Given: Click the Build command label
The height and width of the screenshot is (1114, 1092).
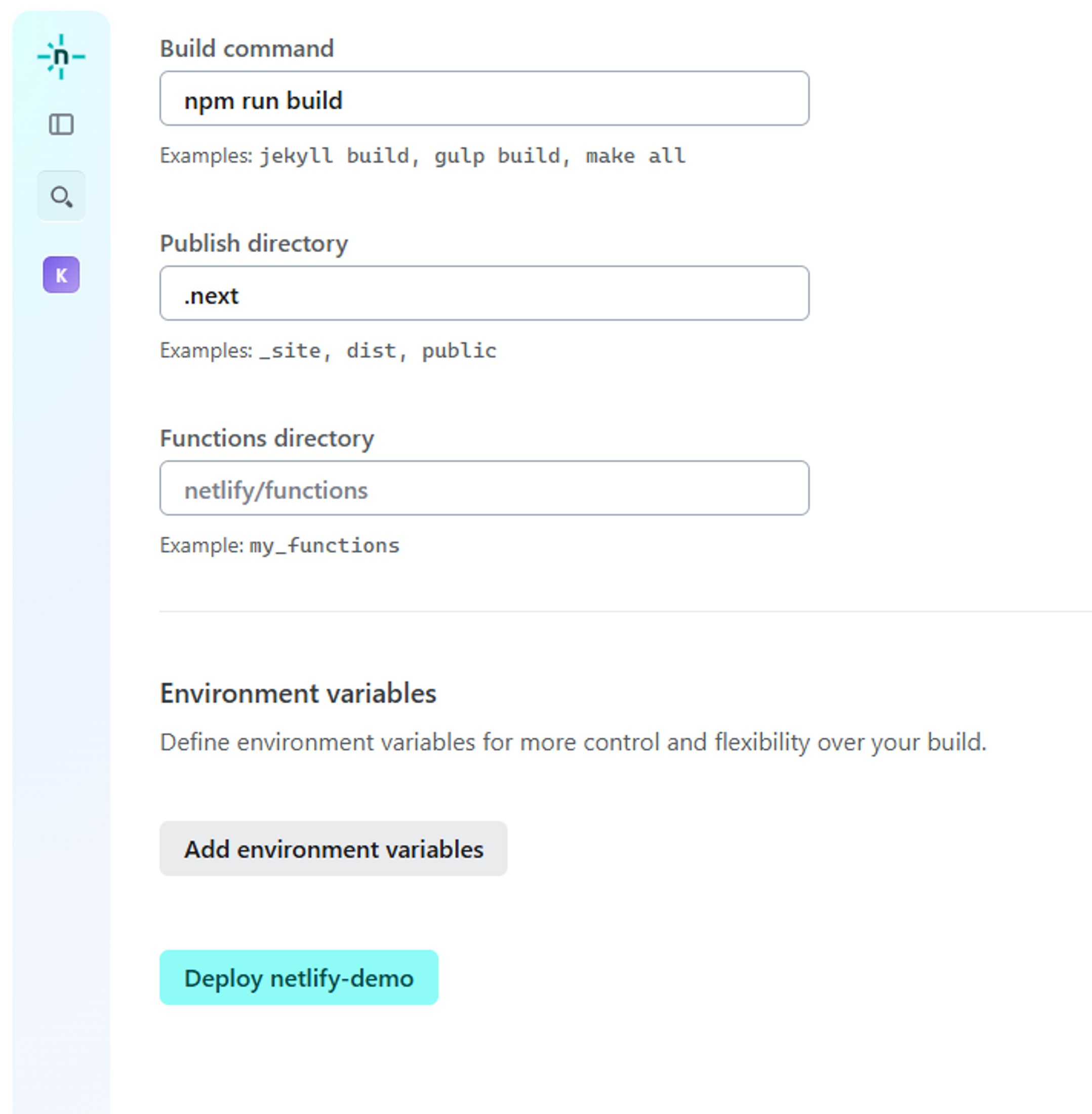Looking at the screenshot, I should pyautogui.click(x=247, y=48).
